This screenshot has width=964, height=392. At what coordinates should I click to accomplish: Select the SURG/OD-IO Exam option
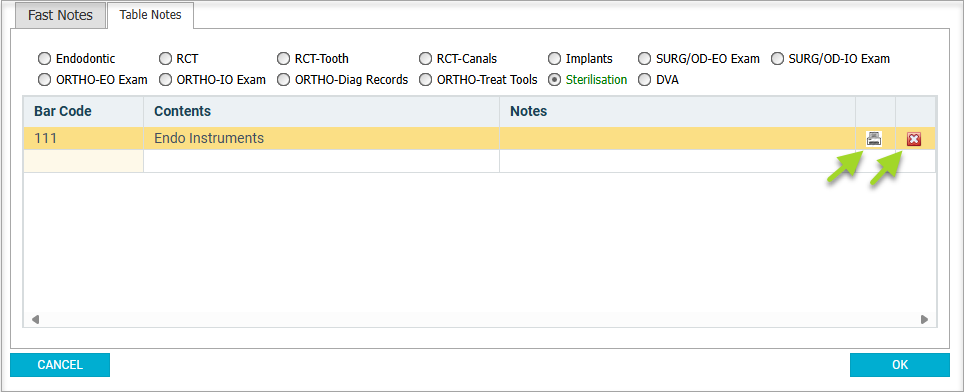tap(778, 59)
